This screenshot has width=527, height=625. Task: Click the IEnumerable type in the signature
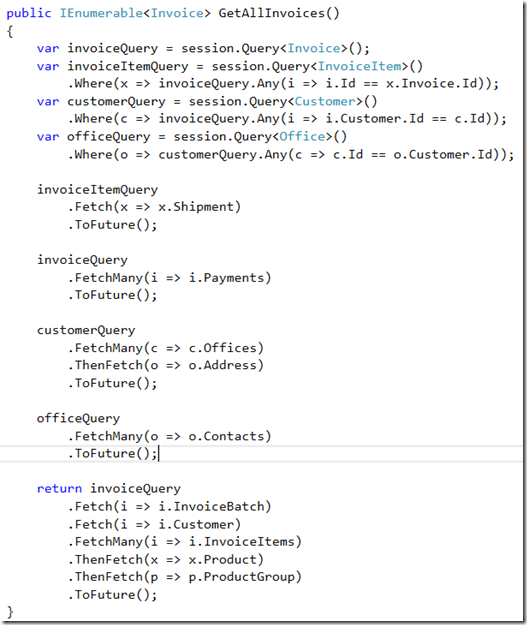coord(101,13)
